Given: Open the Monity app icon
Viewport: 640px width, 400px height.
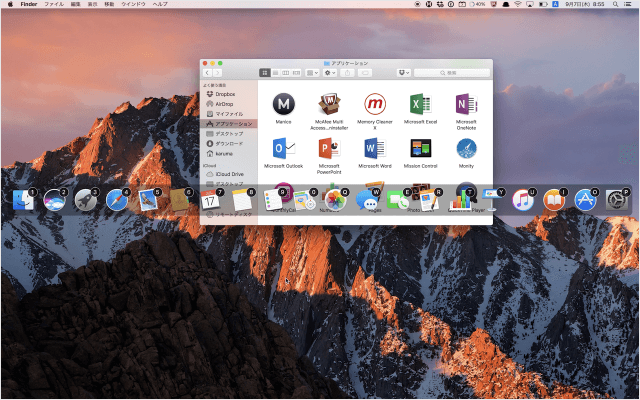Looking at the screenshot, I should click(x=466, y=148).
